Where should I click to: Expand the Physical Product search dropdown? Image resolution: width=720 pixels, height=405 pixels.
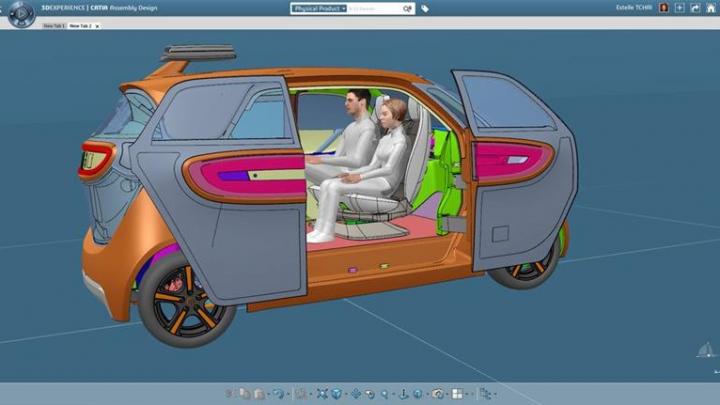tap(343, 8)
